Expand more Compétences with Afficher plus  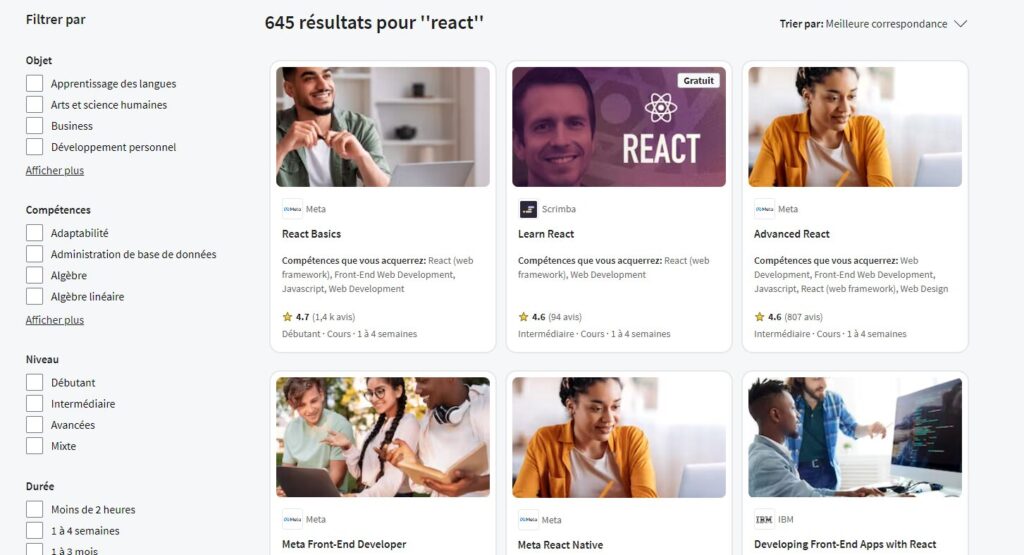pyautogui.click(x=55, y=320)
